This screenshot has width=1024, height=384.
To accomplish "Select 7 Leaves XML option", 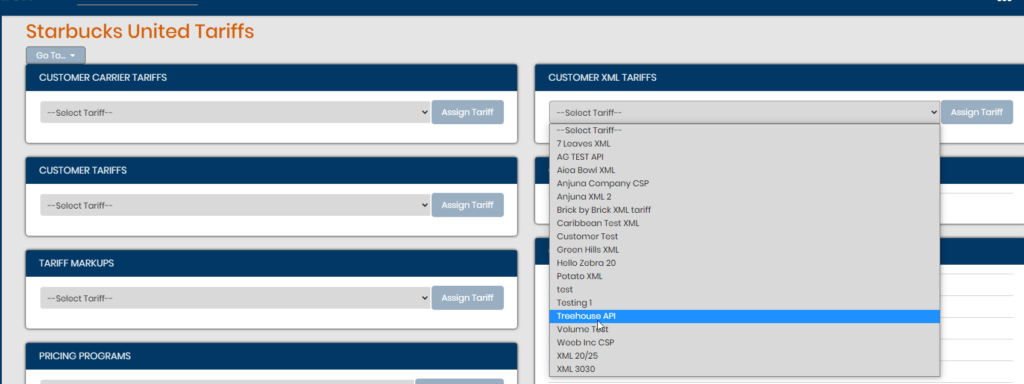I will (x=744, y=143).
